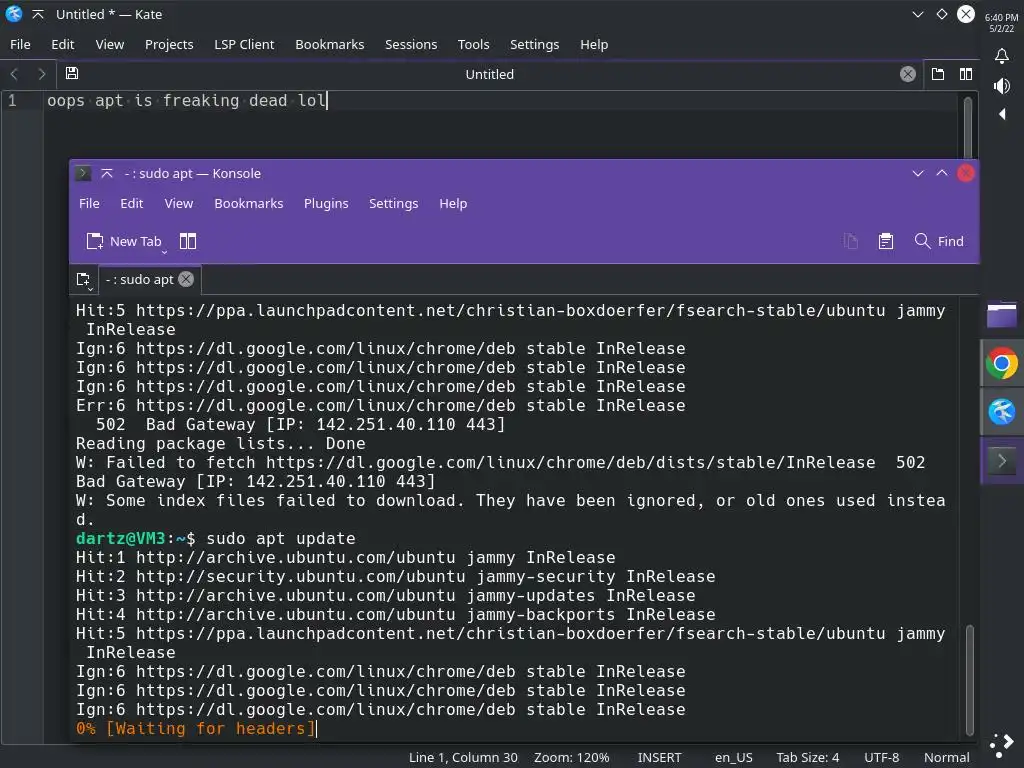Open Konsole's Help menu

(x=453, y=203)
